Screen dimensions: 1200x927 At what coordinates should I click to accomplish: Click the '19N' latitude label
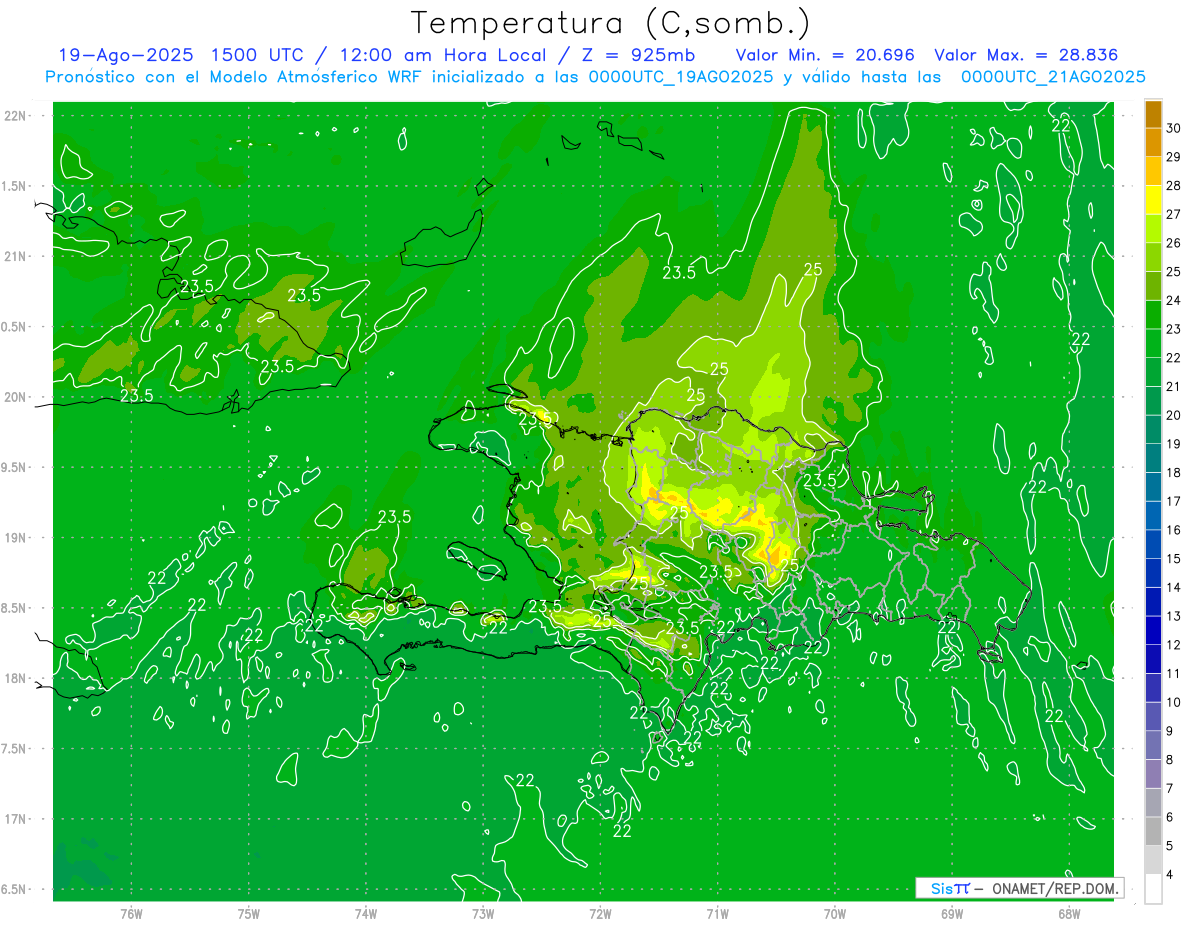pyautogui.click(x=15, y=538)
